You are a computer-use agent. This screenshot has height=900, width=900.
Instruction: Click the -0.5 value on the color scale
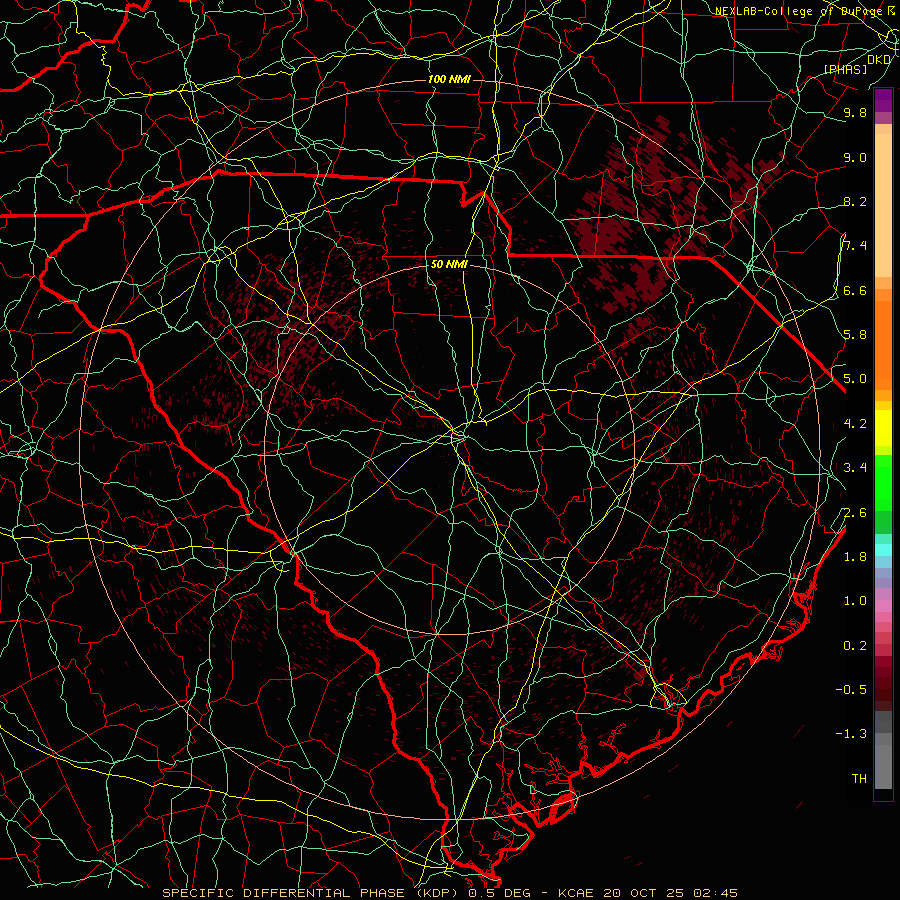tap(851, 689)
